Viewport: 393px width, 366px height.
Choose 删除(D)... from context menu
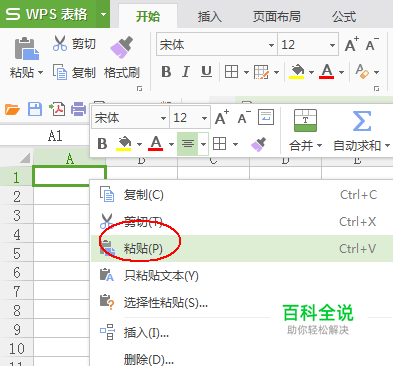coord(242,359)
